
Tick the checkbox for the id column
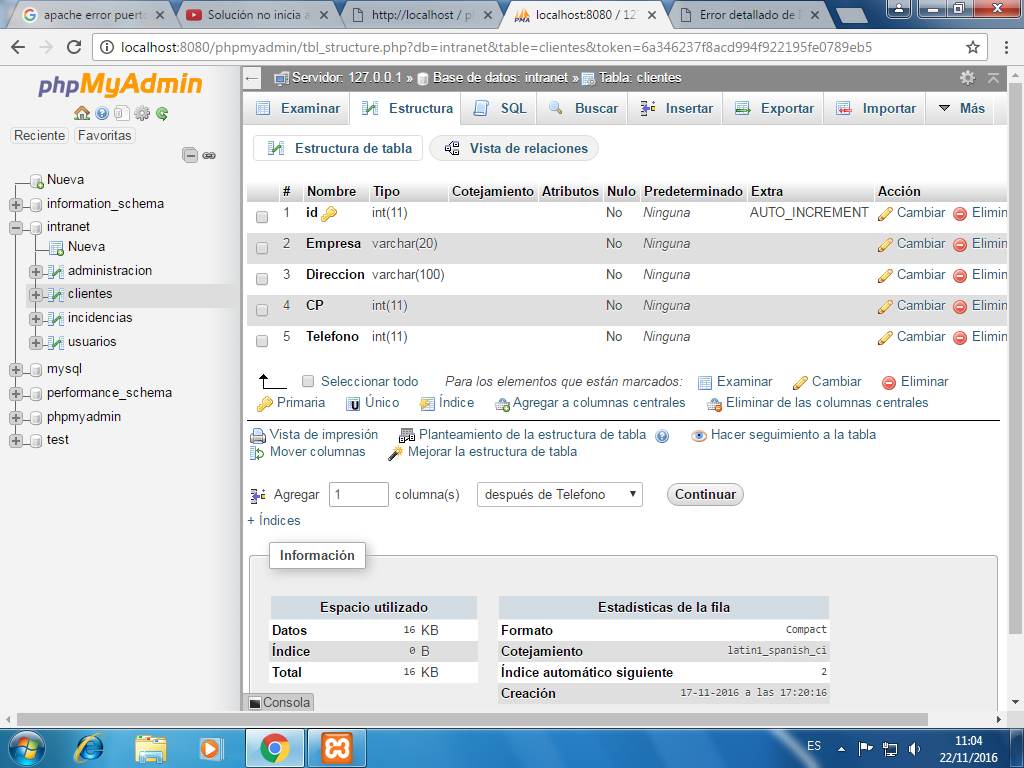pos(262,217)
